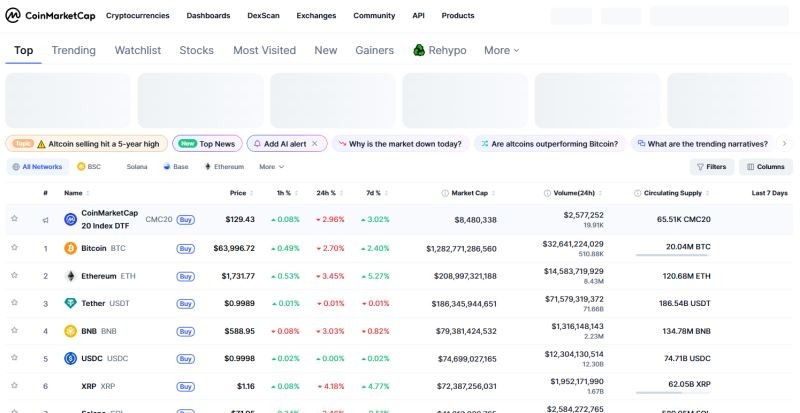This screenshot has width=800, height=413.
Task: Click Market Cap info icon
Action: [x=445, y=193]
